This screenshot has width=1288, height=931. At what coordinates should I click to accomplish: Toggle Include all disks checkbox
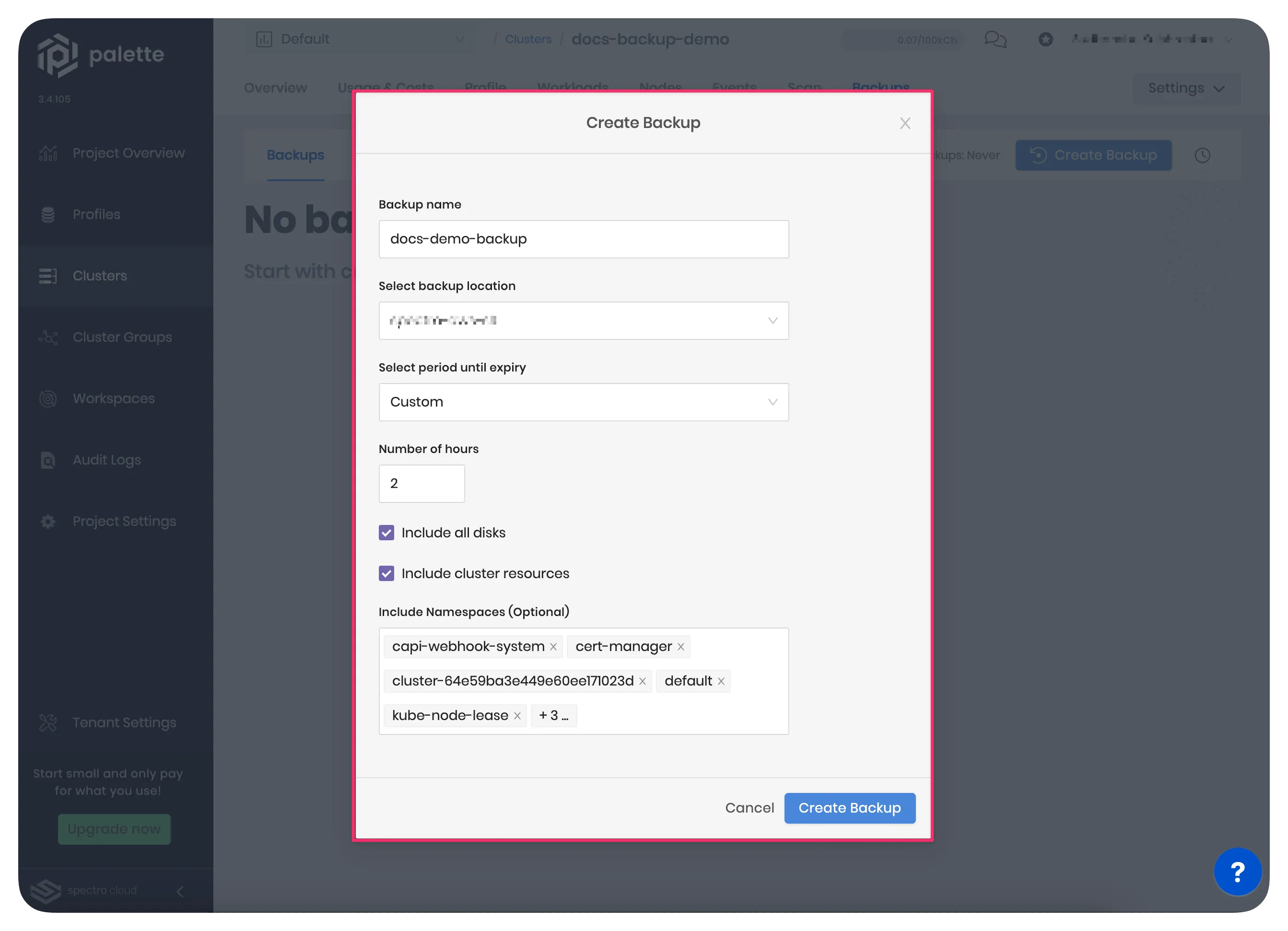click(386, 532)
